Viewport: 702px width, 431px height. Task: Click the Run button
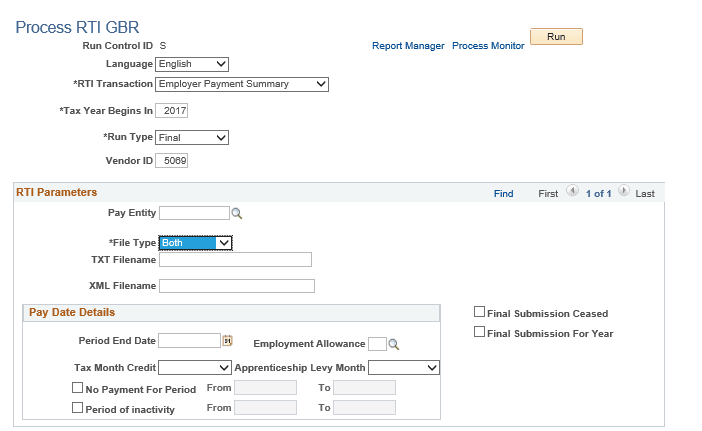pyautogui.click(x=556, y=37)
